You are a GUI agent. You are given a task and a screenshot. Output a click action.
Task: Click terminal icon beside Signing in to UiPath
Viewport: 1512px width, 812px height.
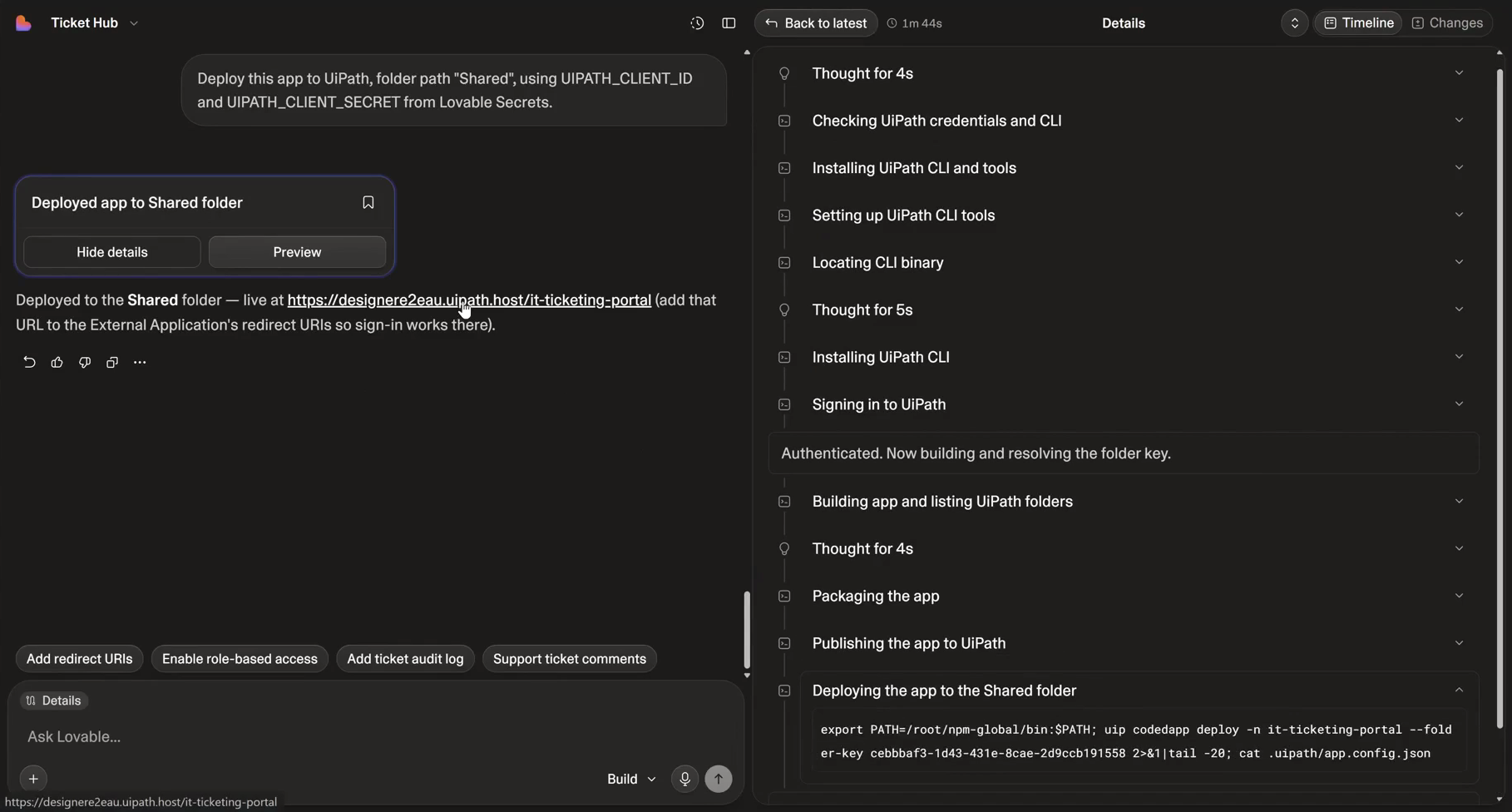[x=784, y=405]
